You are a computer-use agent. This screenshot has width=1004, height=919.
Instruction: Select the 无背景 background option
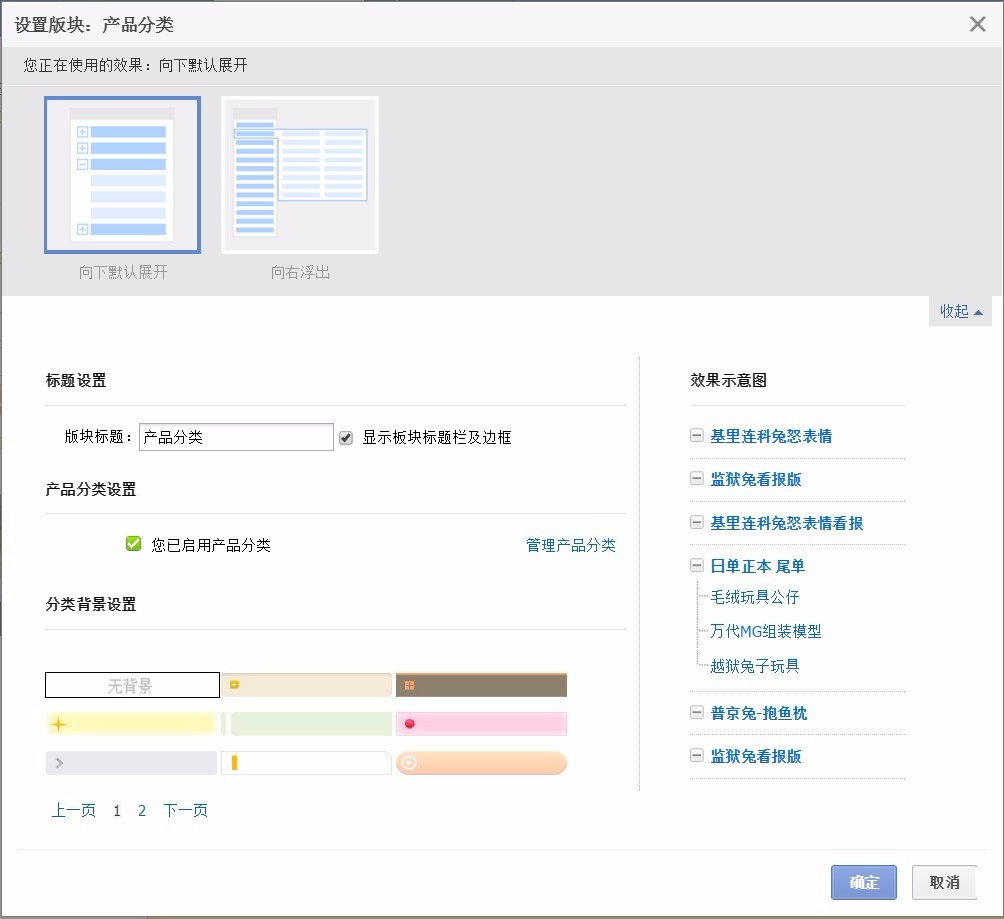click(x=131, y=685)
